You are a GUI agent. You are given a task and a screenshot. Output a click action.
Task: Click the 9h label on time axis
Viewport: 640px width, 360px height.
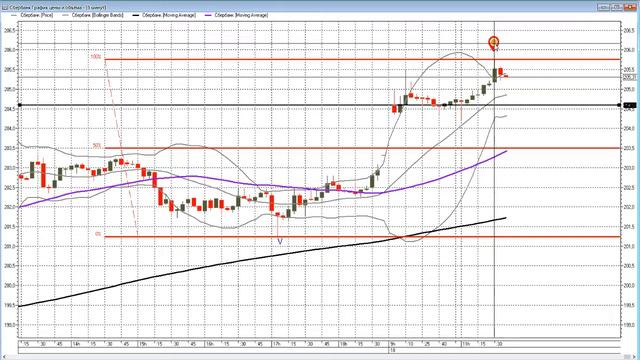[392, 344]
